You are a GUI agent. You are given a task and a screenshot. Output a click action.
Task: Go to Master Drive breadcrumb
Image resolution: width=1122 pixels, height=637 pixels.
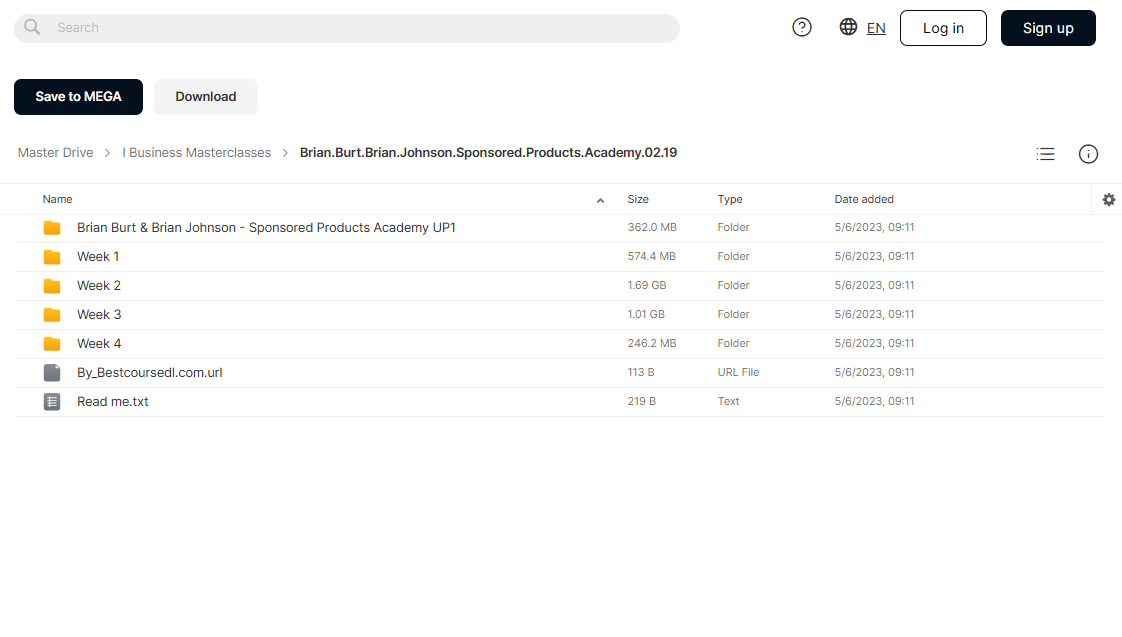55,152
